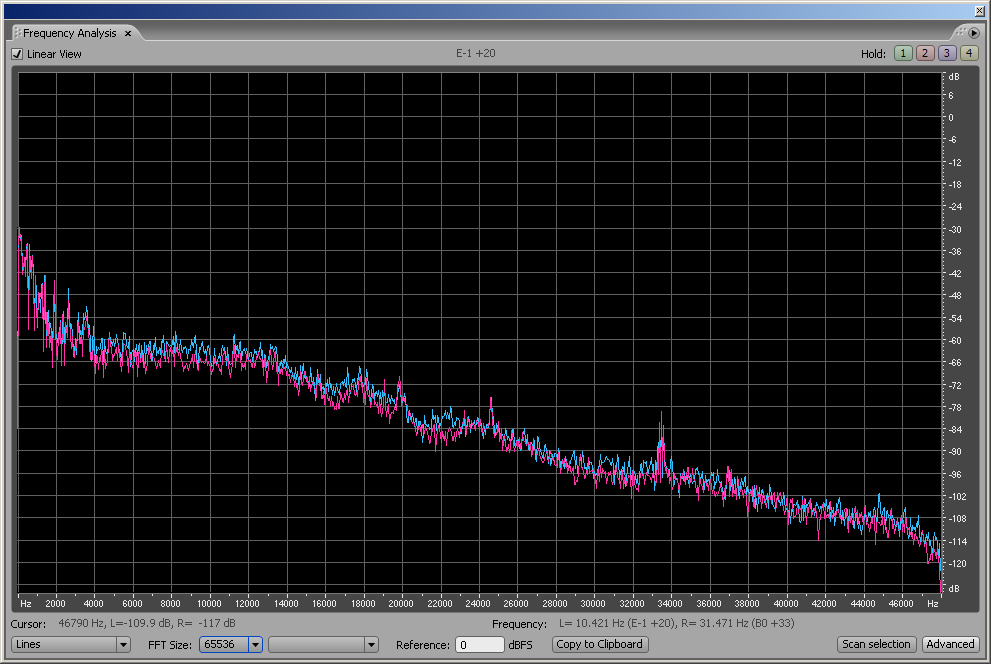Open the Lines graph style dropdown

[123, 645]
